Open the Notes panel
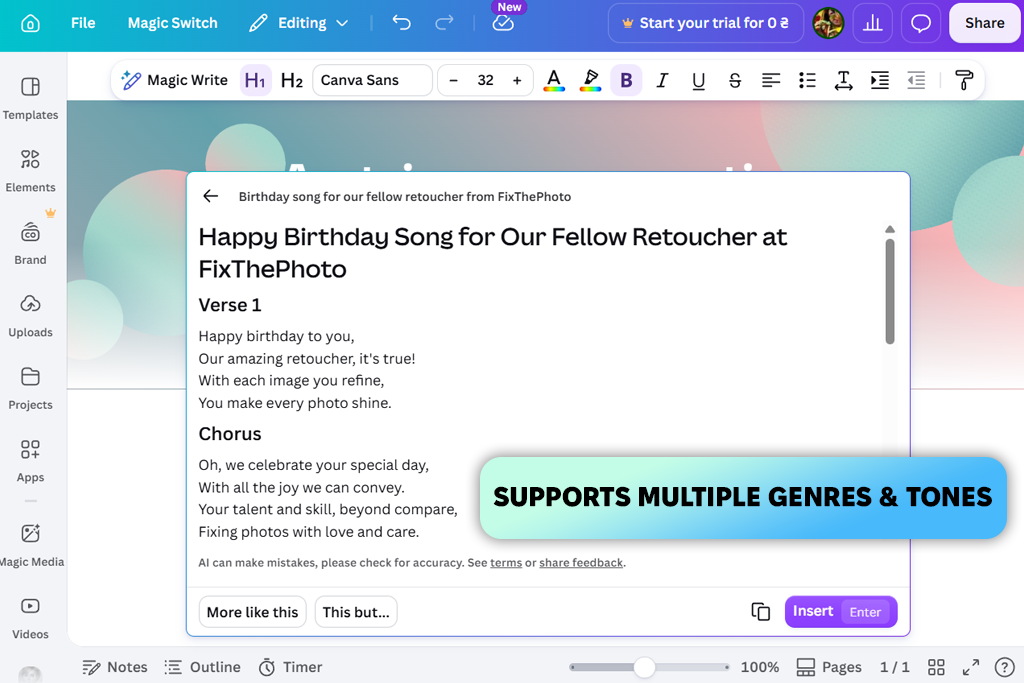 click(x=115, y=667)
